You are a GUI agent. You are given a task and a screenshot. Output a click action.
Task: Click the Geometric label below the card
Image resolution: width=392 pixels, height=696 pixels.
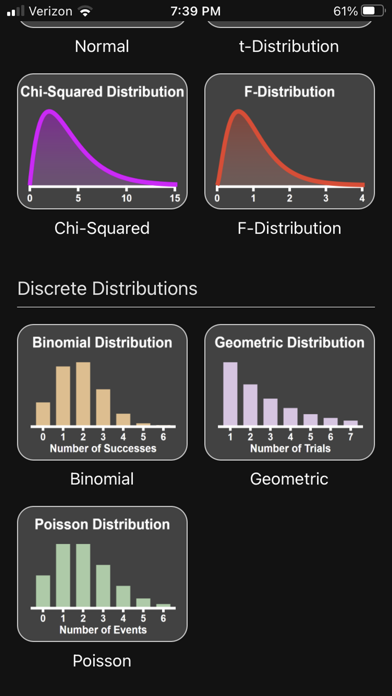(x=289, y=479)
